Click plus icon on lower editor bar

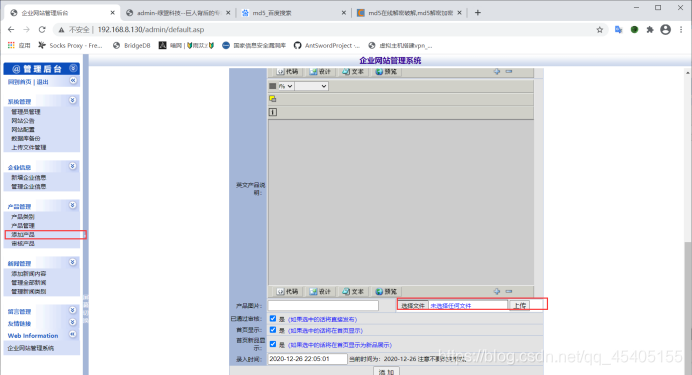497,291
